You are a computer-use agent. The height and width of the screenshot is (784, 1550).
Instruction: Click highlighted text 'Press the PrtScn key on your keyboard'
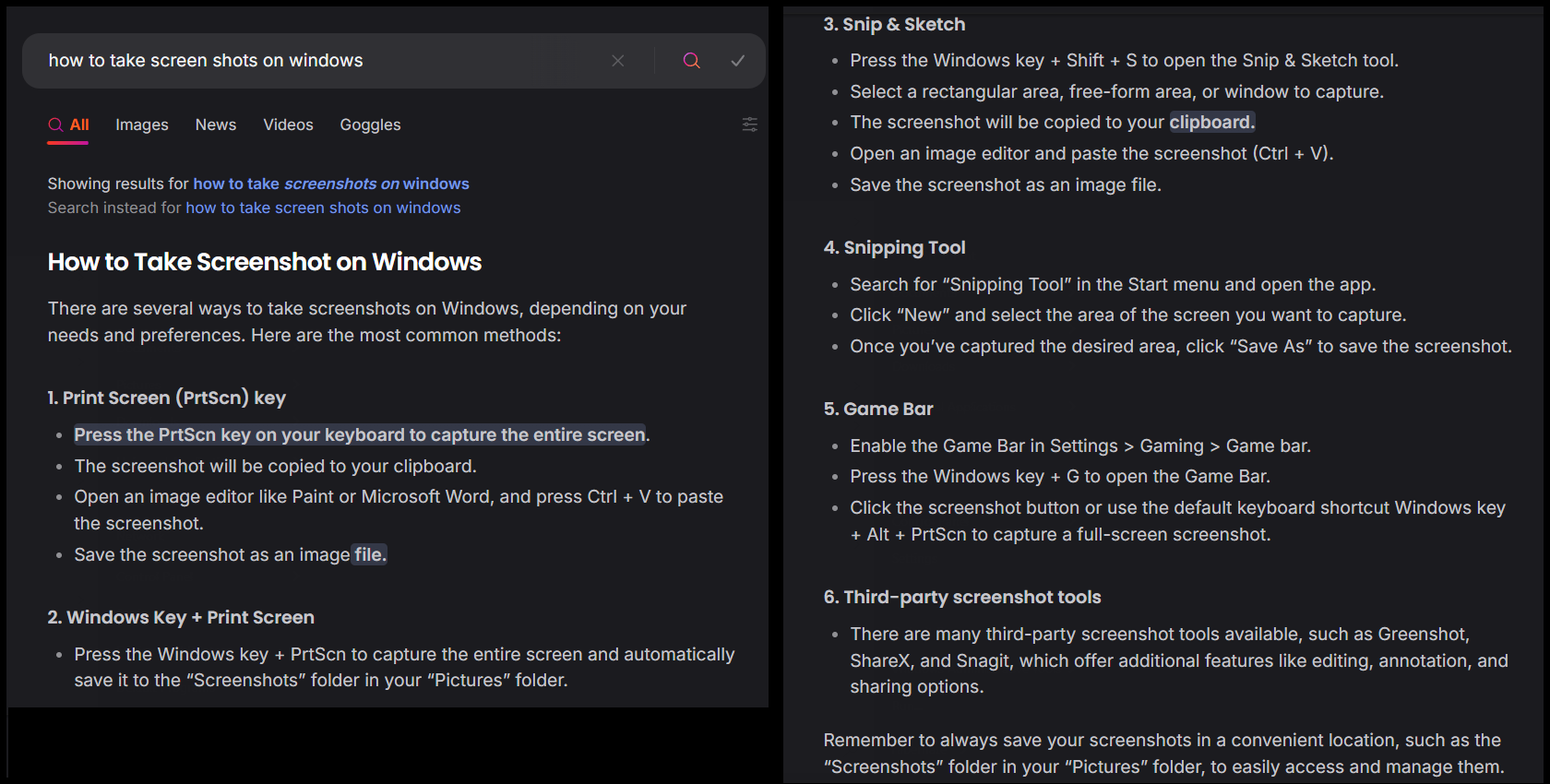pos(360,434)
